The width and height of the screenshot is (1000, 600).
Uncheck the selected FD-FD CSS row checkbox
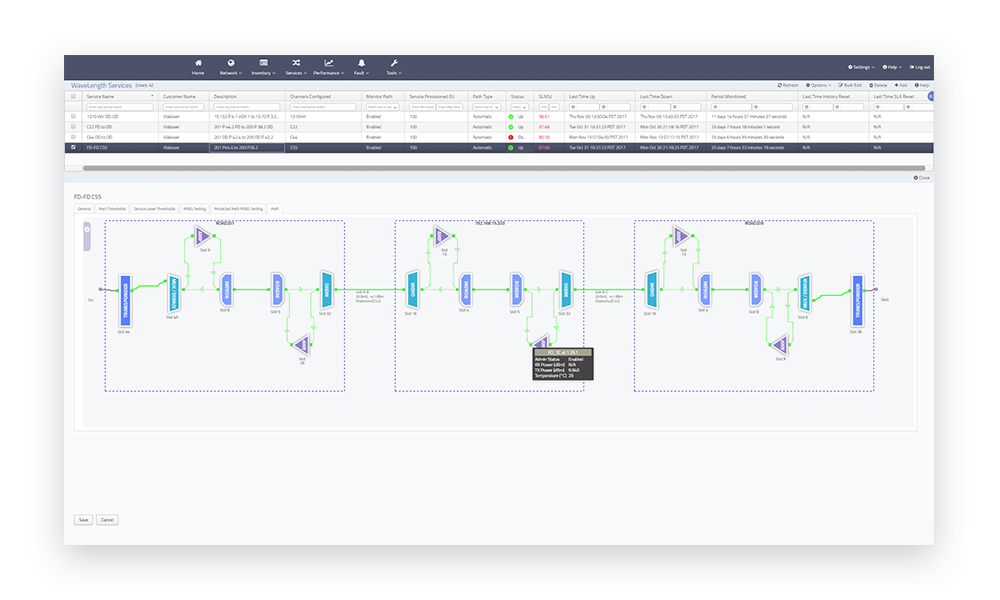pyautogui.click(x=73, y=147)
